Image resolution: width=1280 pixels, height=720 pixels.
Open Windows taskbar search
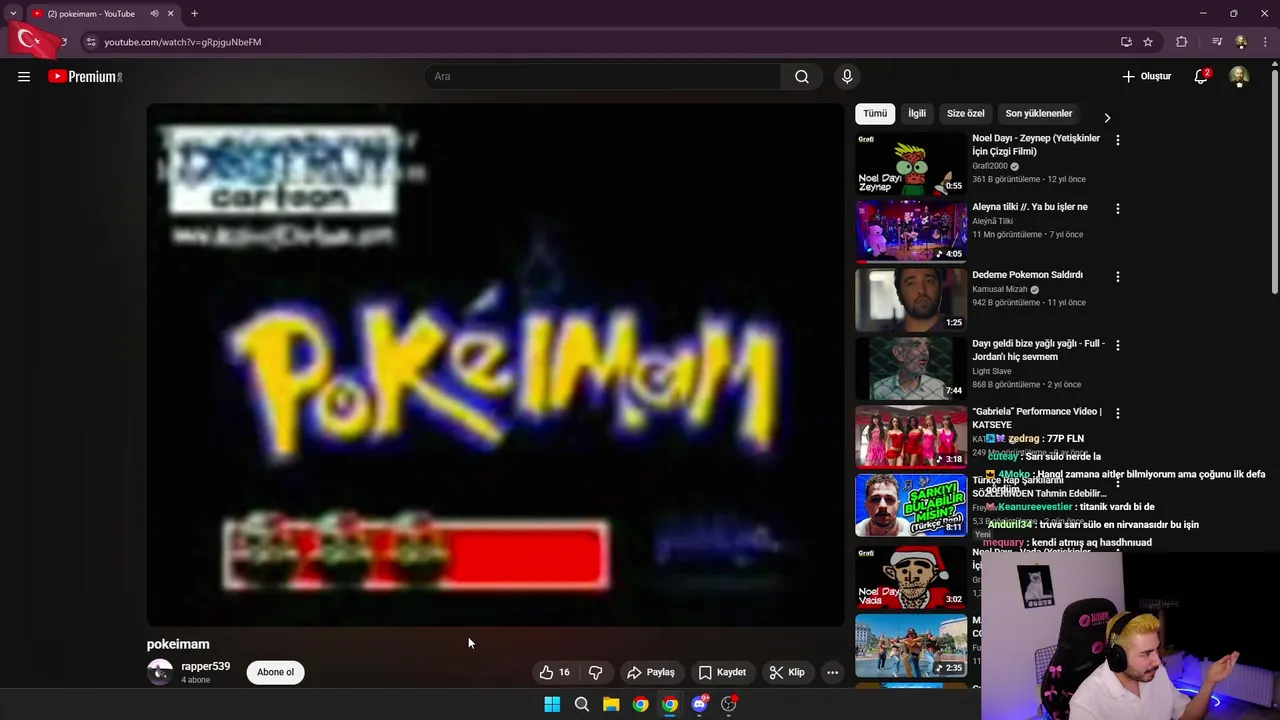point(581,704)
